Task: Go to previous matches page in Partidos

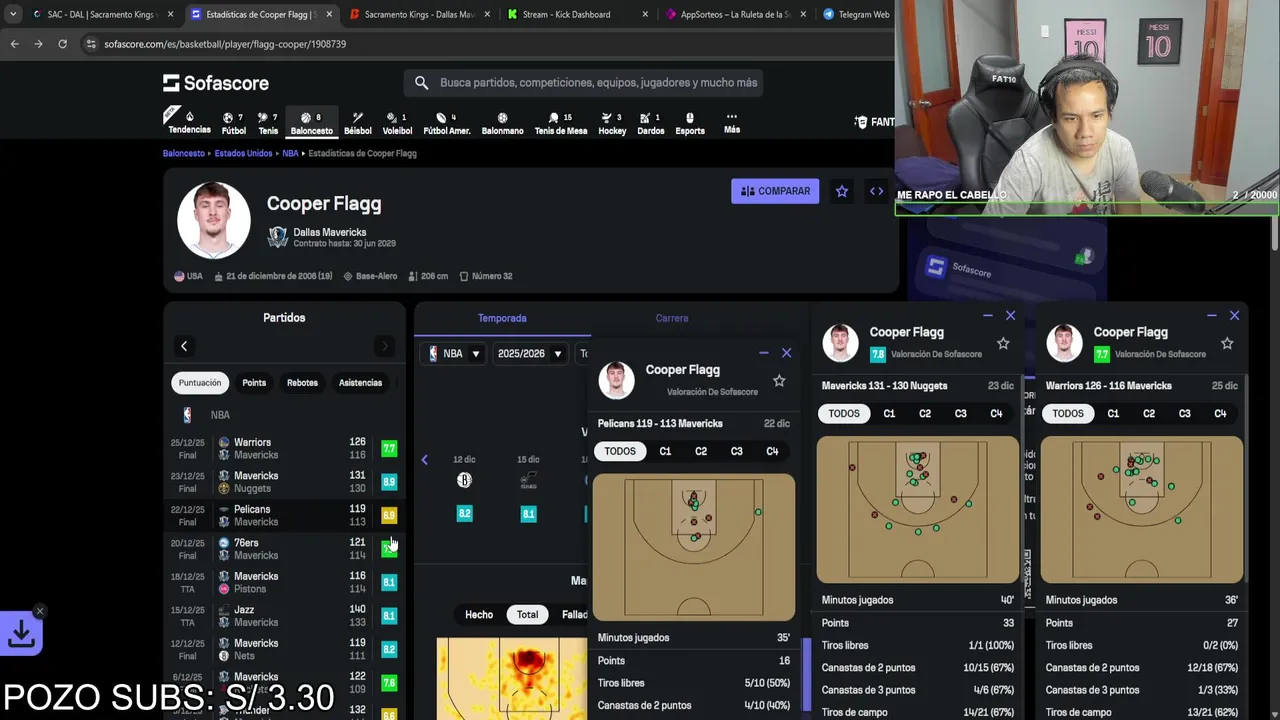Action: tap(184, 346)
